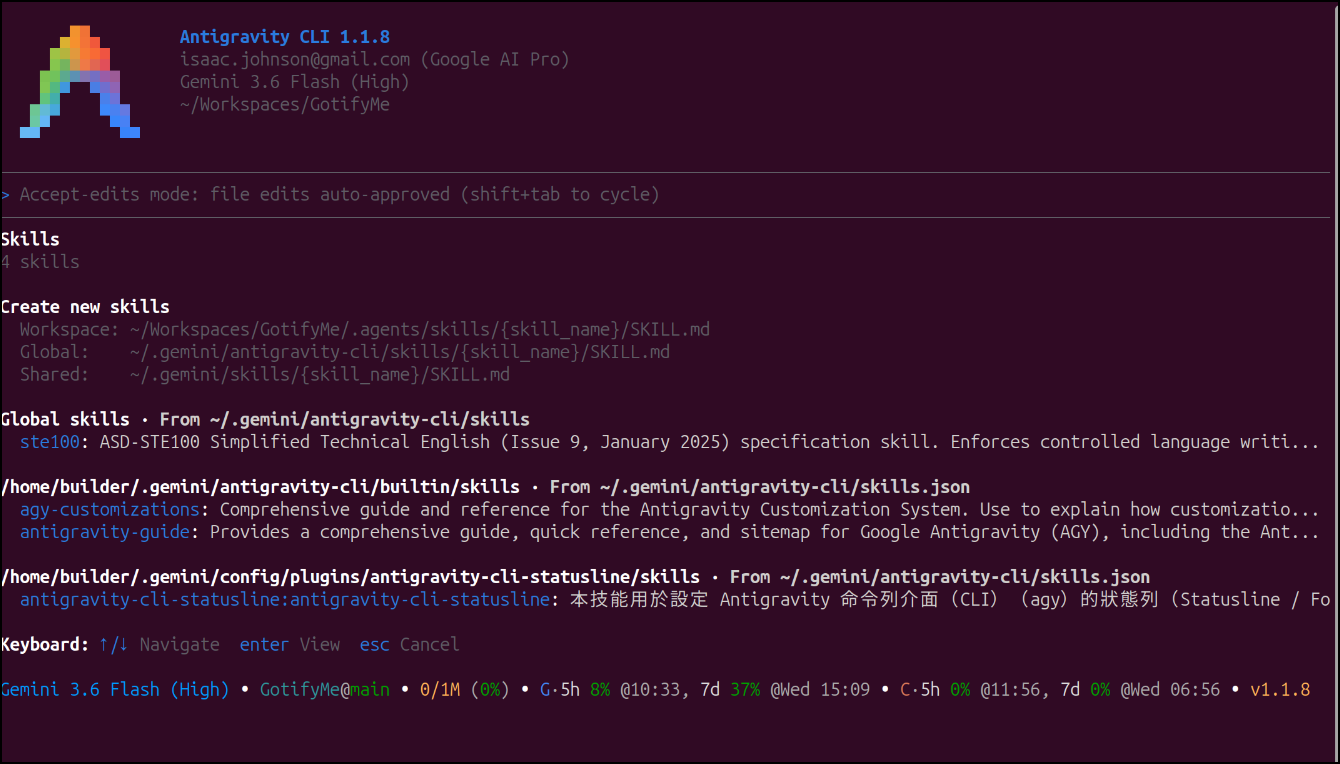Click the @Wed 15:09 reset time

820,689
